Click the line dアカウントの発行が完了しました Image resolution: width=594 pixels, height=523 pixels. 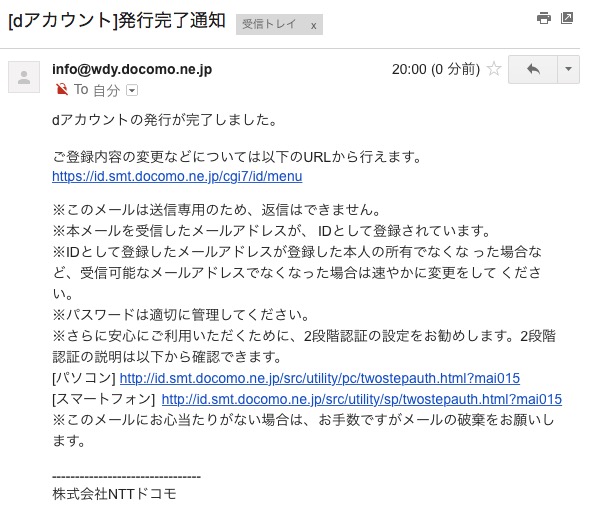165,120
